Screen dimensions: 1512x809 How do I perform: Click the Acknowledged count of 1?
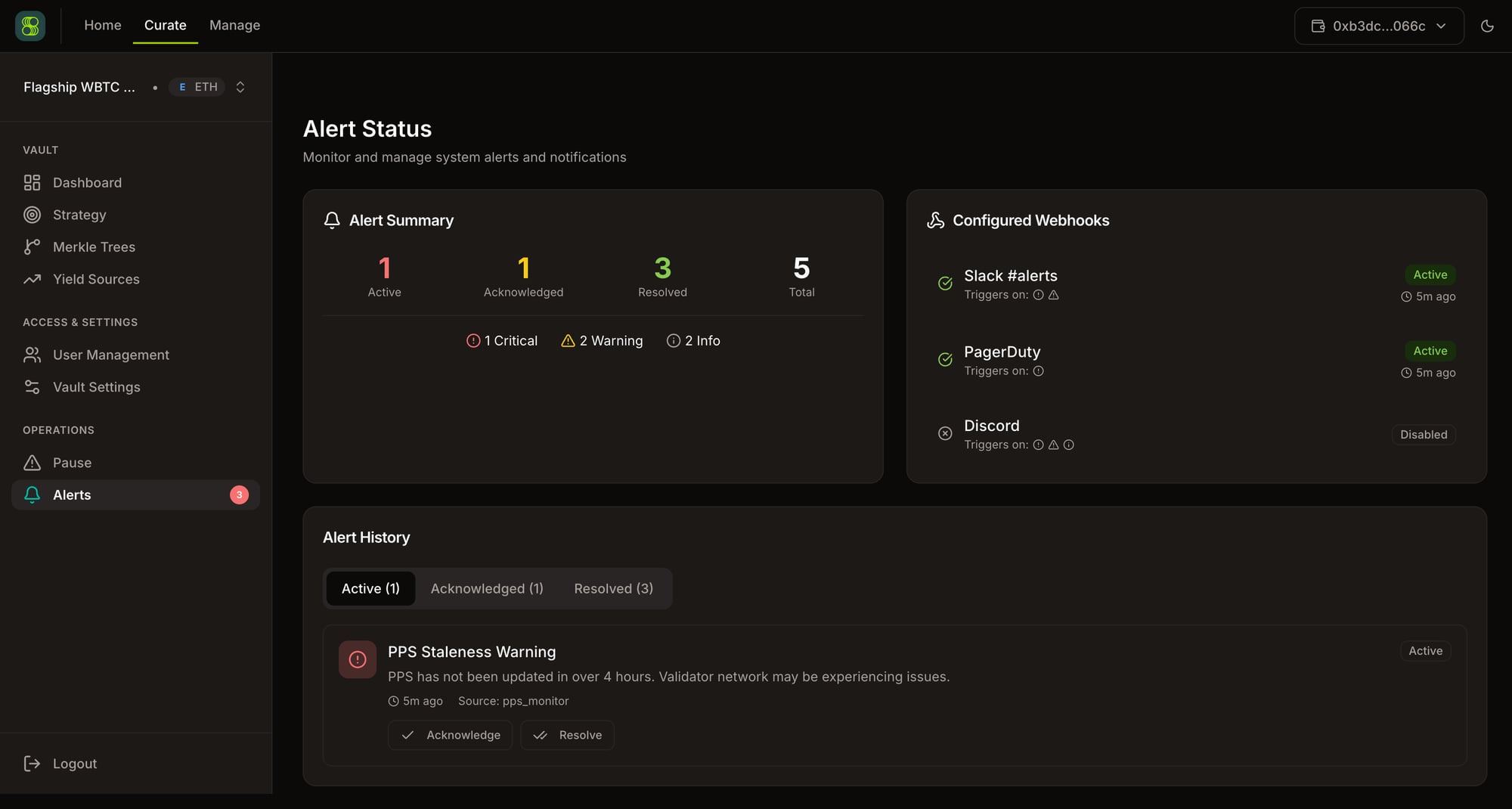pyautogui.click(x=523, y=268)
